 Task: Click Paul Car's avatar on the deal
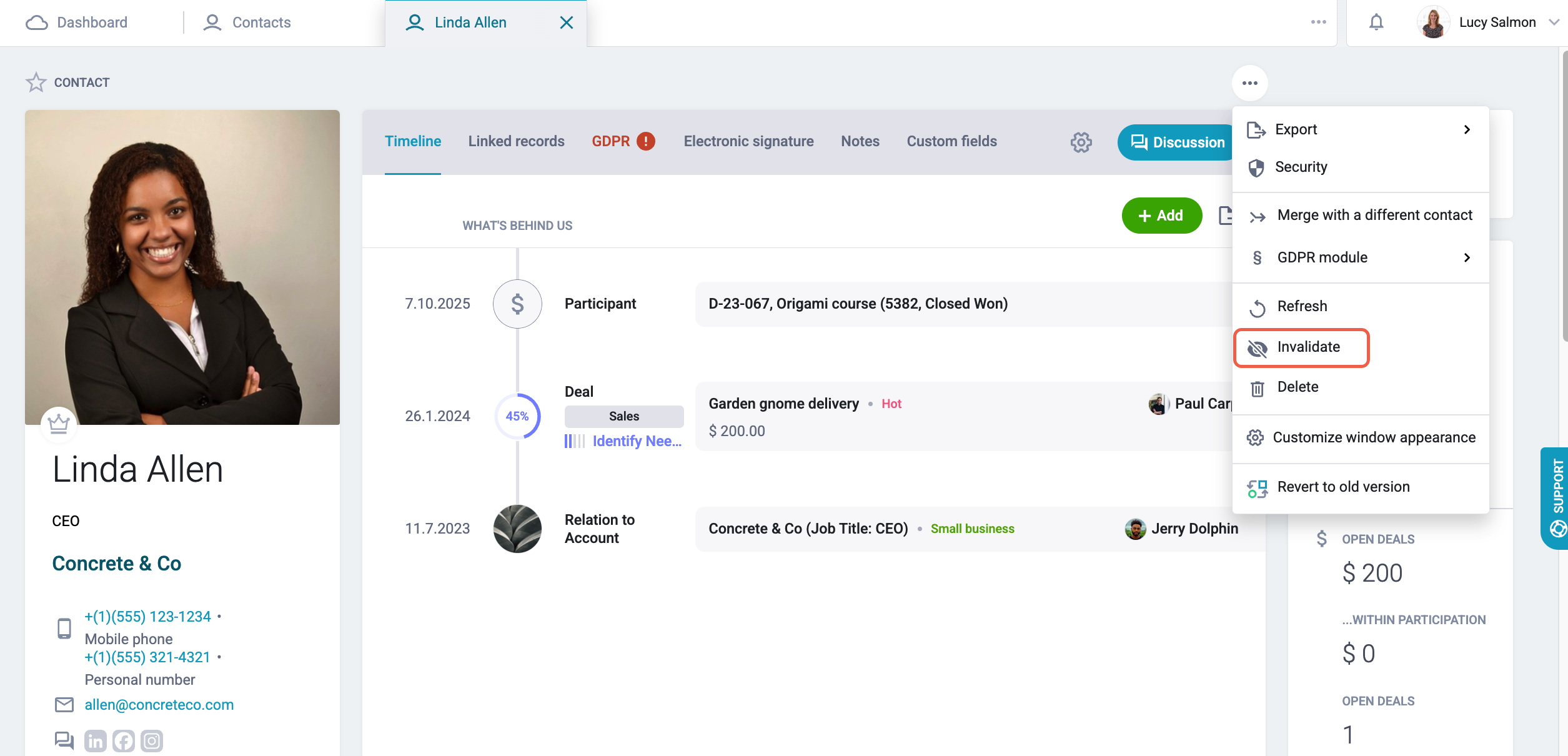point(1158,404)
